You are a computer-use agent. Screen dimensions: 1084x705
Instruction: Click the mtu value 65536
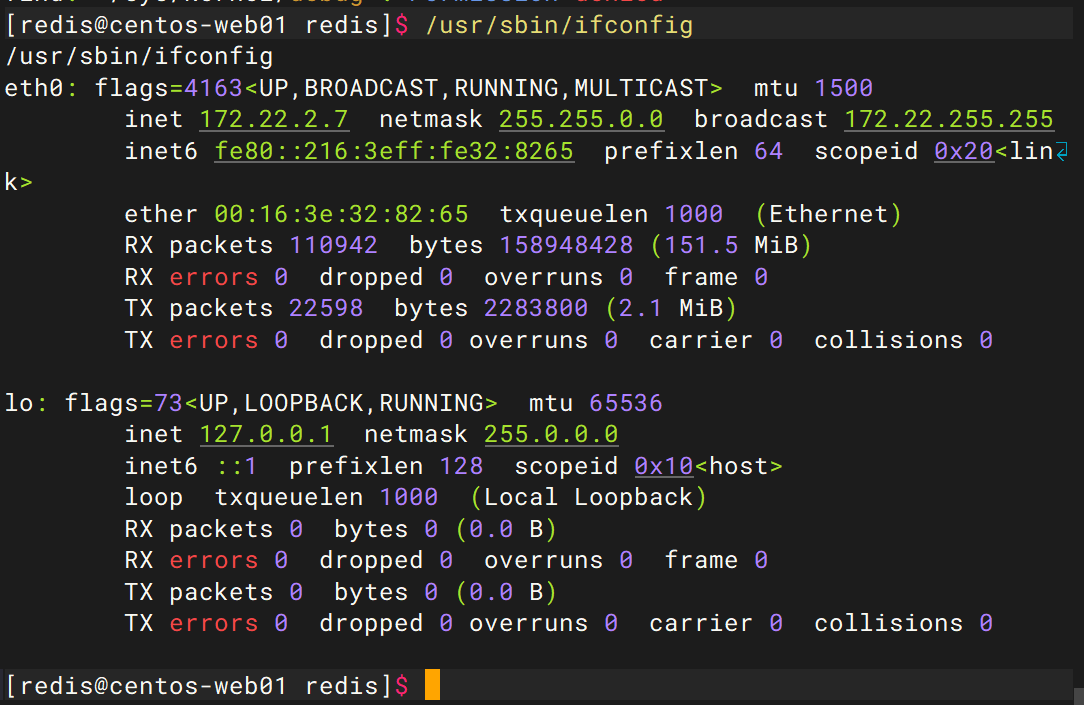(x=626, y=403)
